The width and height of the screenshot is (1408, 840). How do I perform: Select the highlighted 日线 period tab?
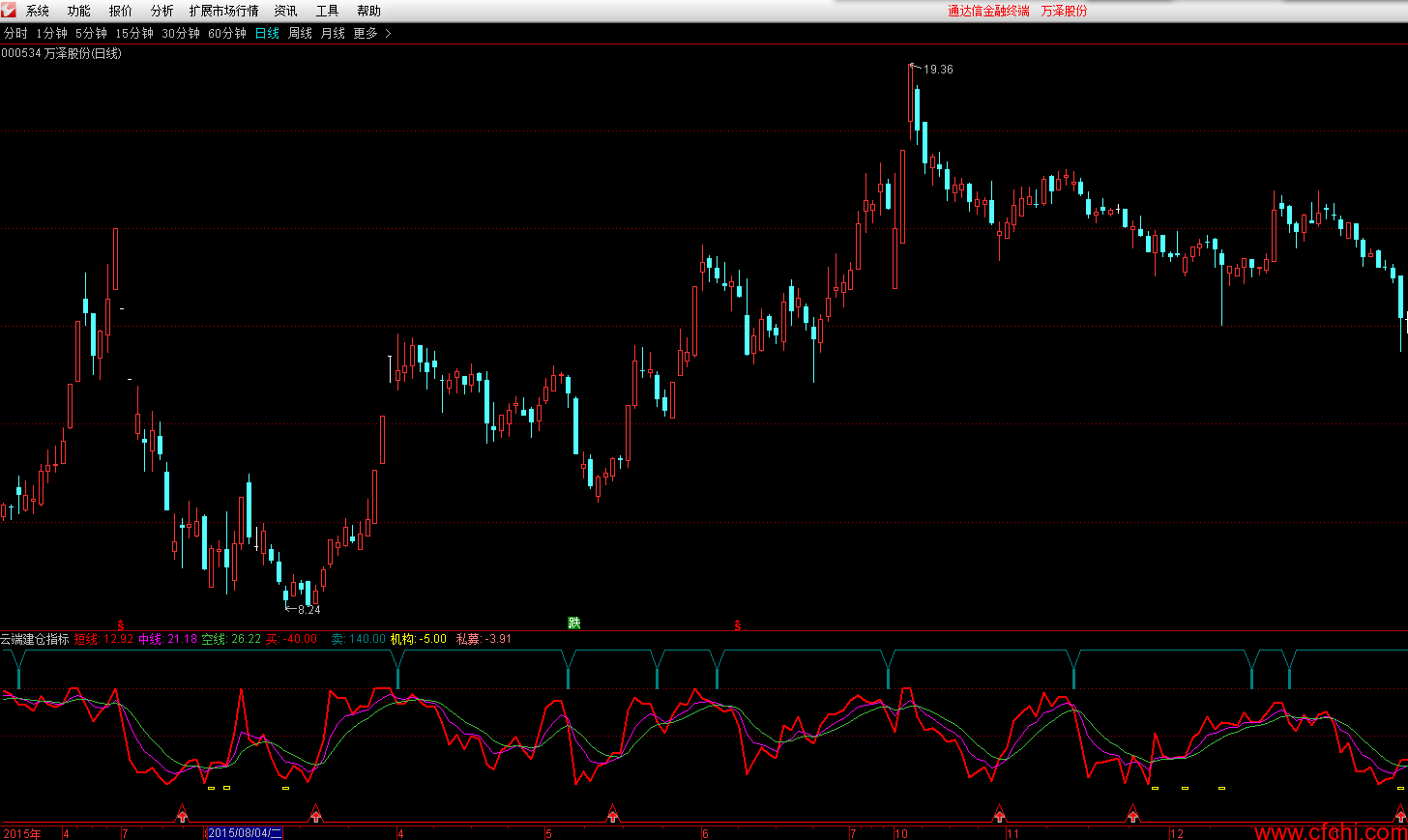[267, 33]
